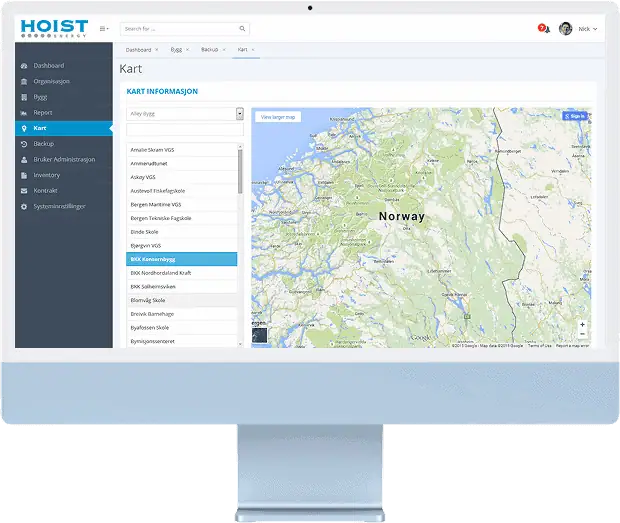Click the filter input field below the dropdown
This screenshot has width=620, height=523.
coord(185,130)
